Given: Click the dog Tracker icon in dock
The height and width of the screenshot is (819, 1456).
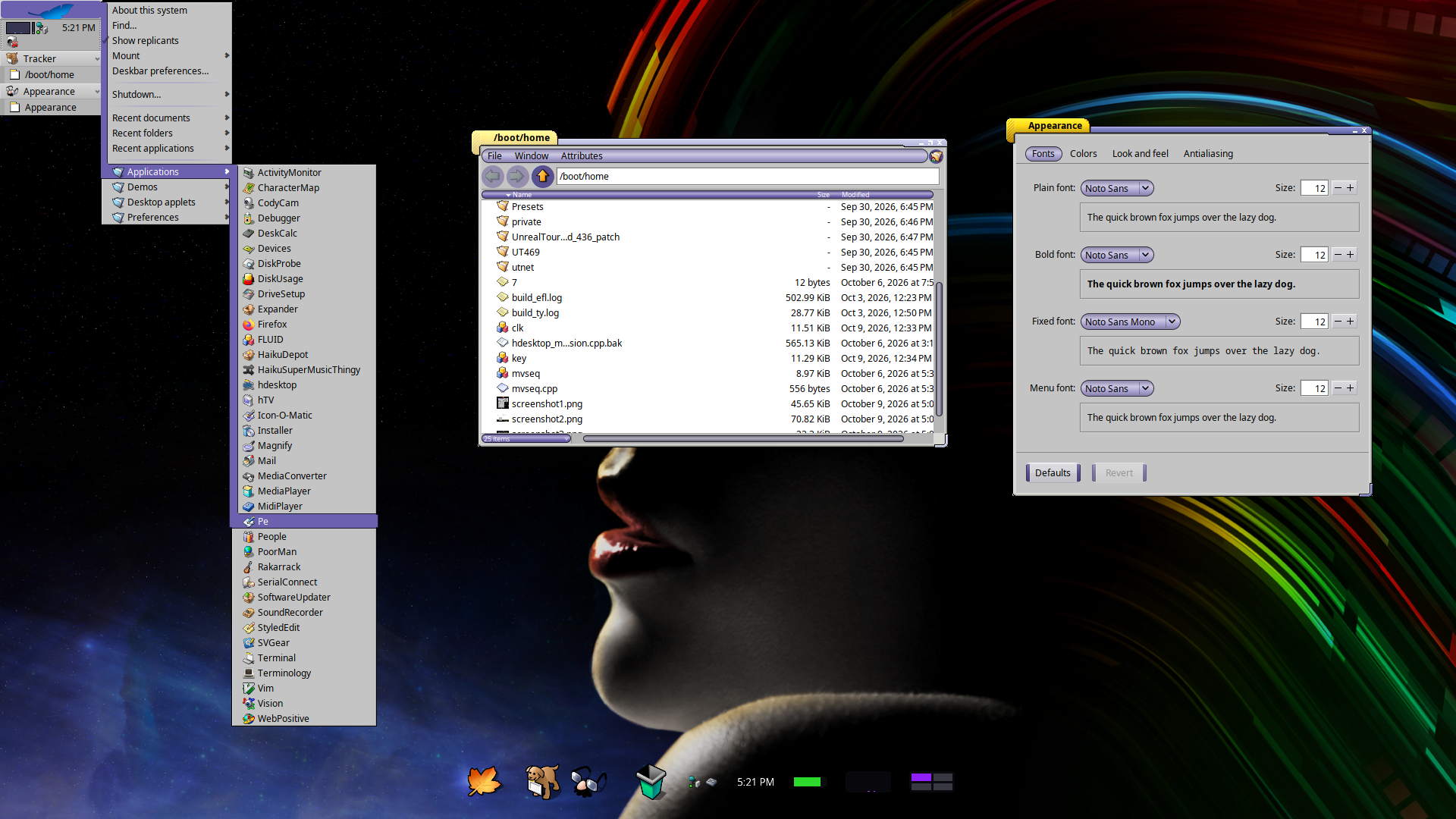Looking at the screenshot, I should [542, 781].
